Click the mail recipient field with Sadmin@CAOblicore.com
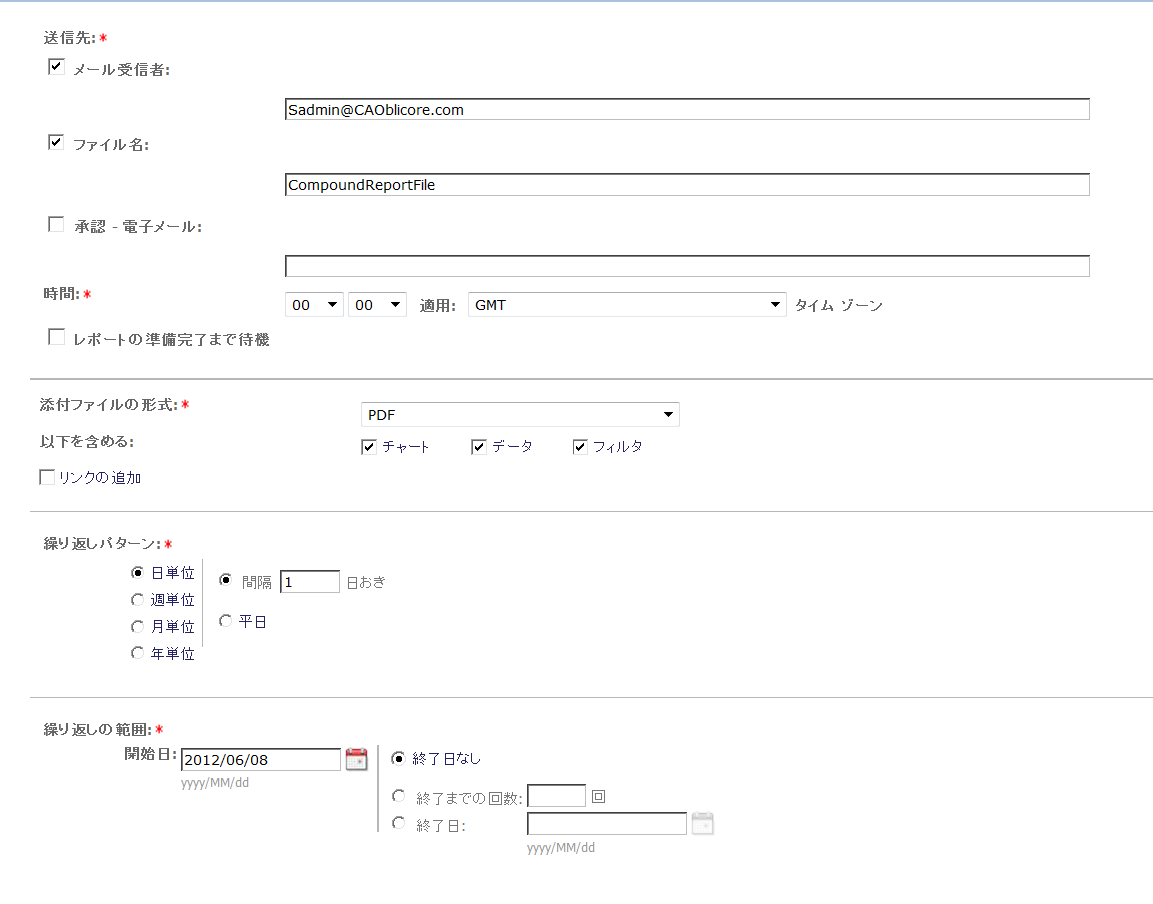Viewport: 1153px width, 904px height. [x=687, y=110]
